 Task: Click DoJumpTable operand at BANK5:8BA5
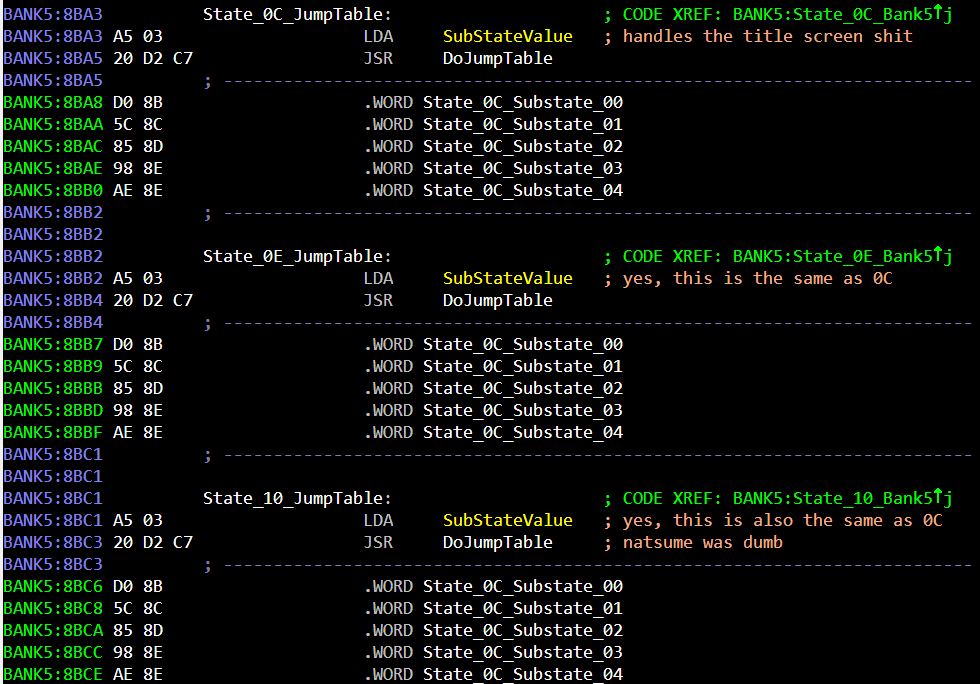click(x=497, y=58)
